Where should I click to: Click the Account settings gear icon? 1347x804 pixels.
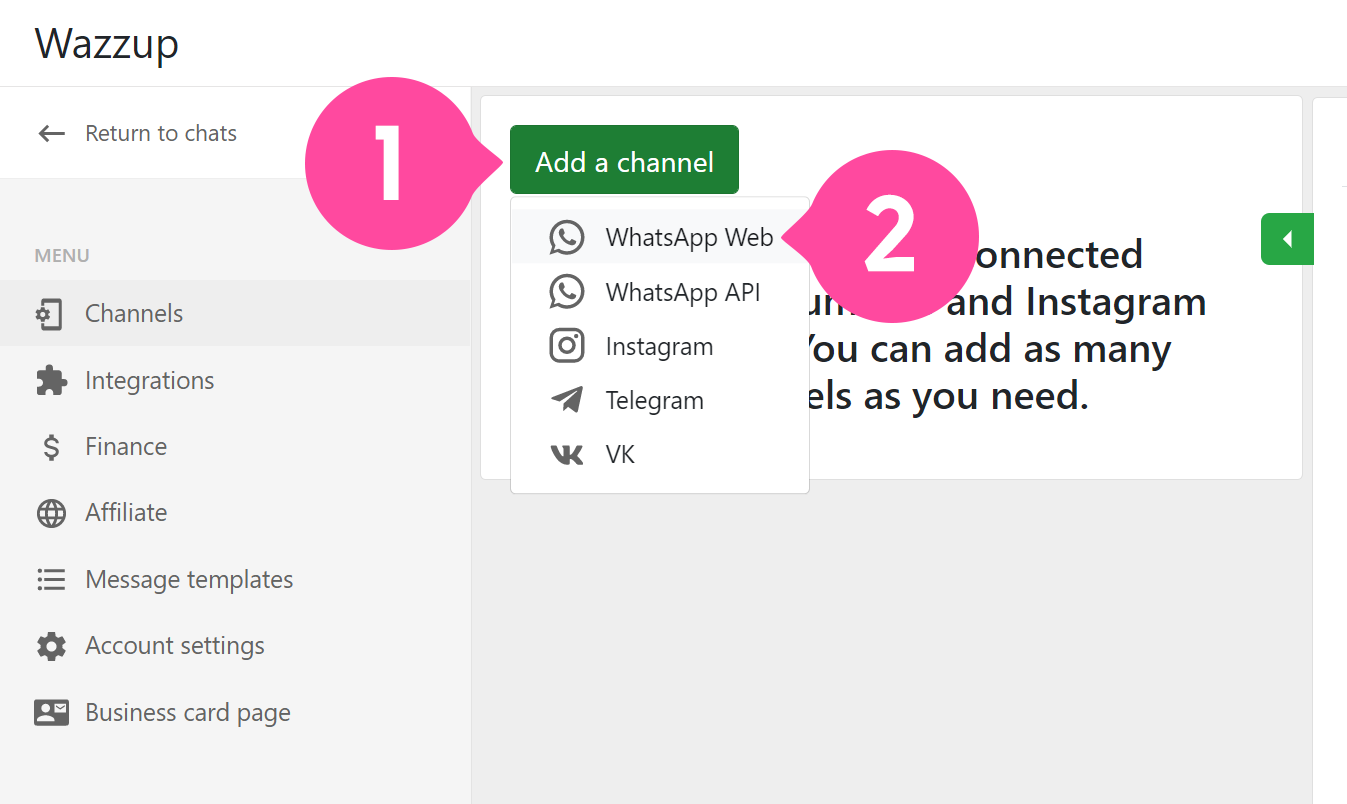tap(51, 646)
